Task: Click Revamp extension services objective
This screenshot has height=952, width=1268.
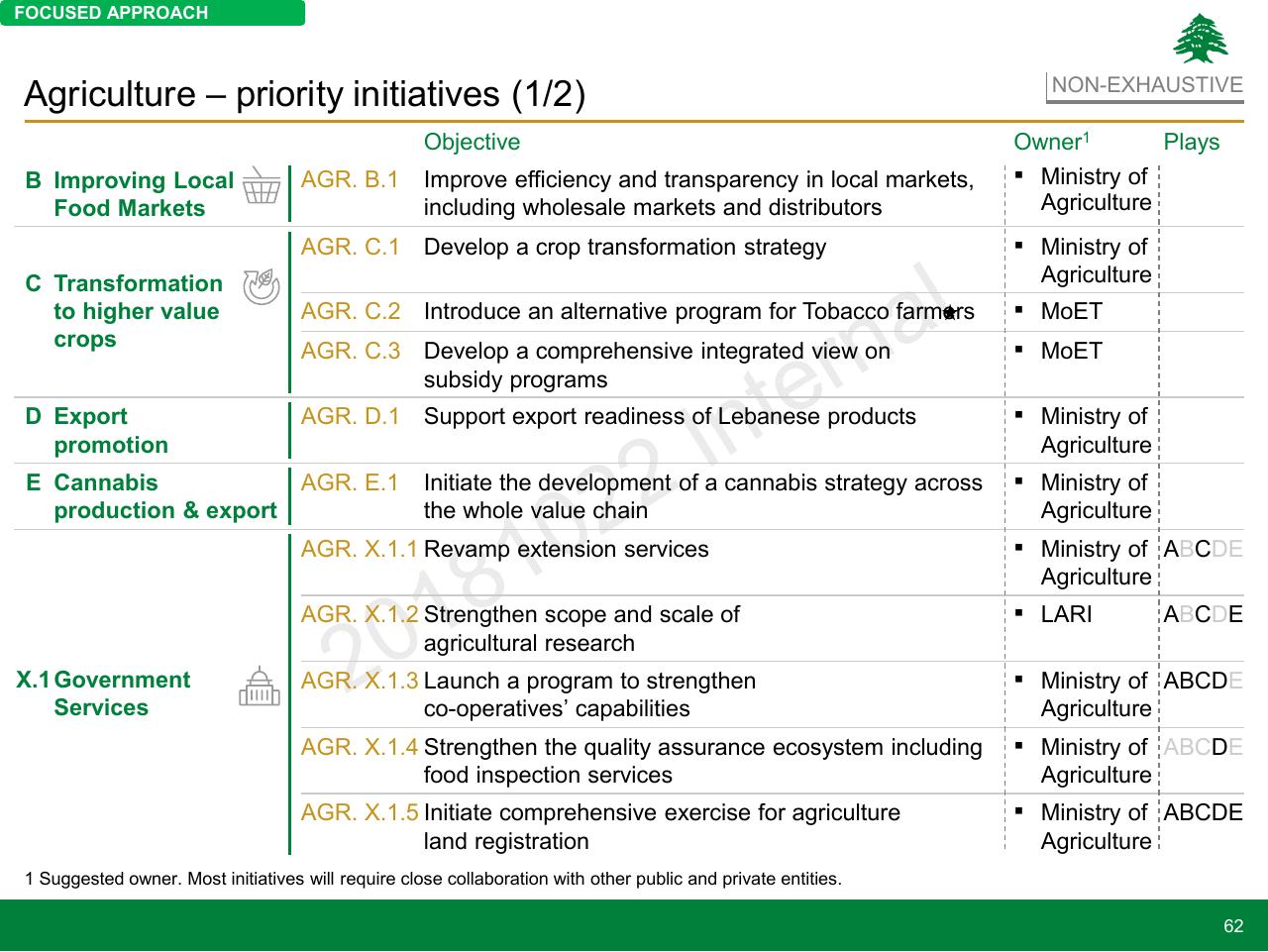Action: [x=566, y=549]
